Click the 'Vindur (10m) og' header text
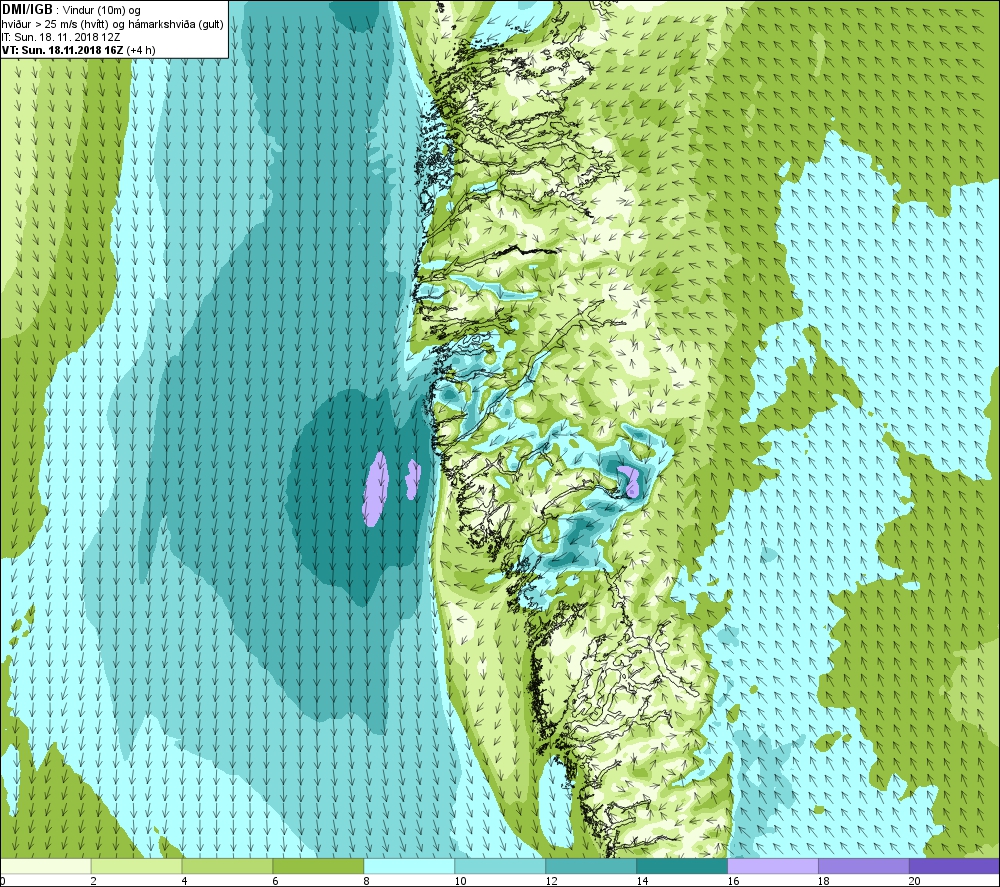Image resolution: width=1000 pixels, height=887 pixels. (x=102, y=11)
